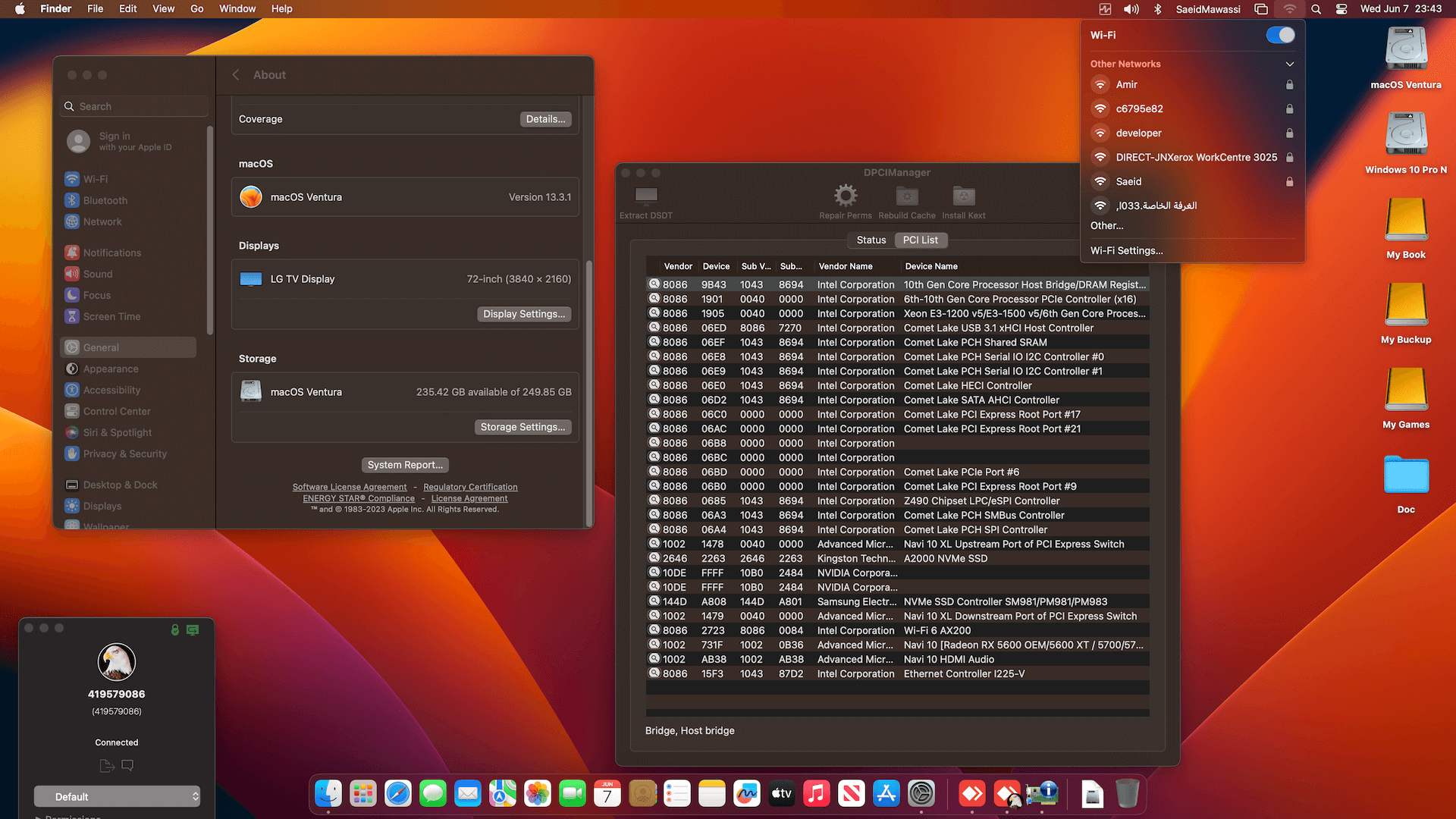Open App Store from the Dock
This screenshot has height=819, width=1456.
(886, 794)
